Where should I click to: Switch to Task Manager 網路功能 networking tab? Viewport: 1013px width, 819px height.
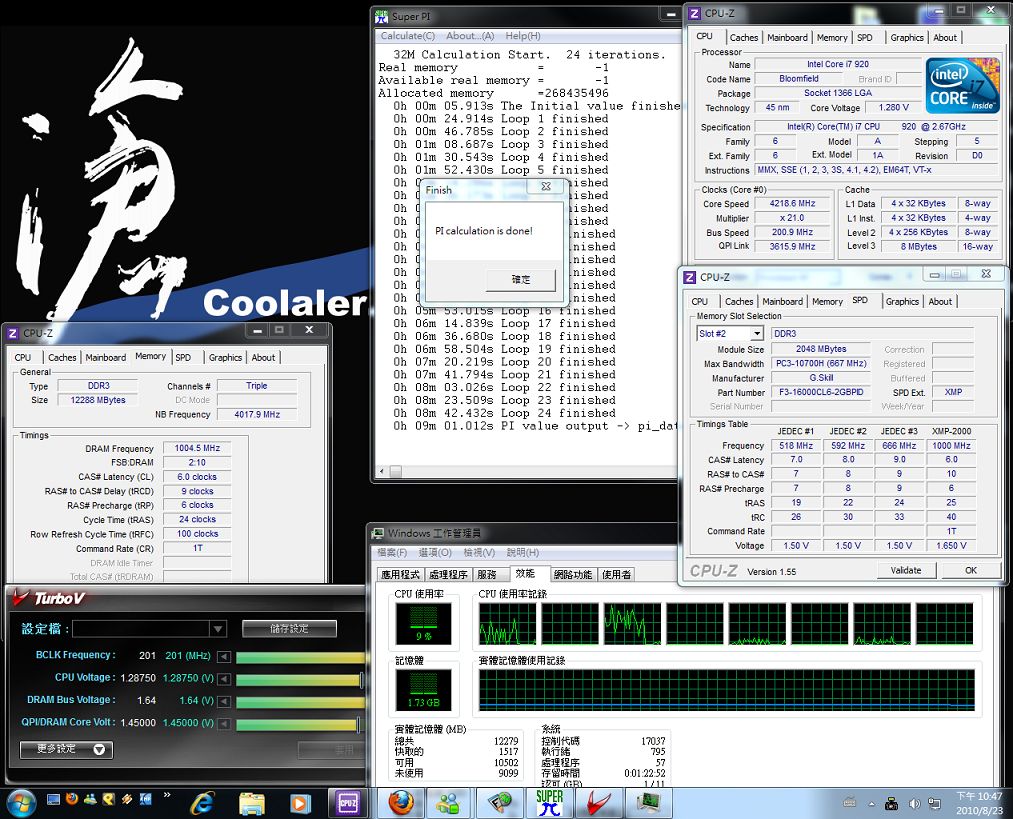pyautogui.click(x=573, y=574)
